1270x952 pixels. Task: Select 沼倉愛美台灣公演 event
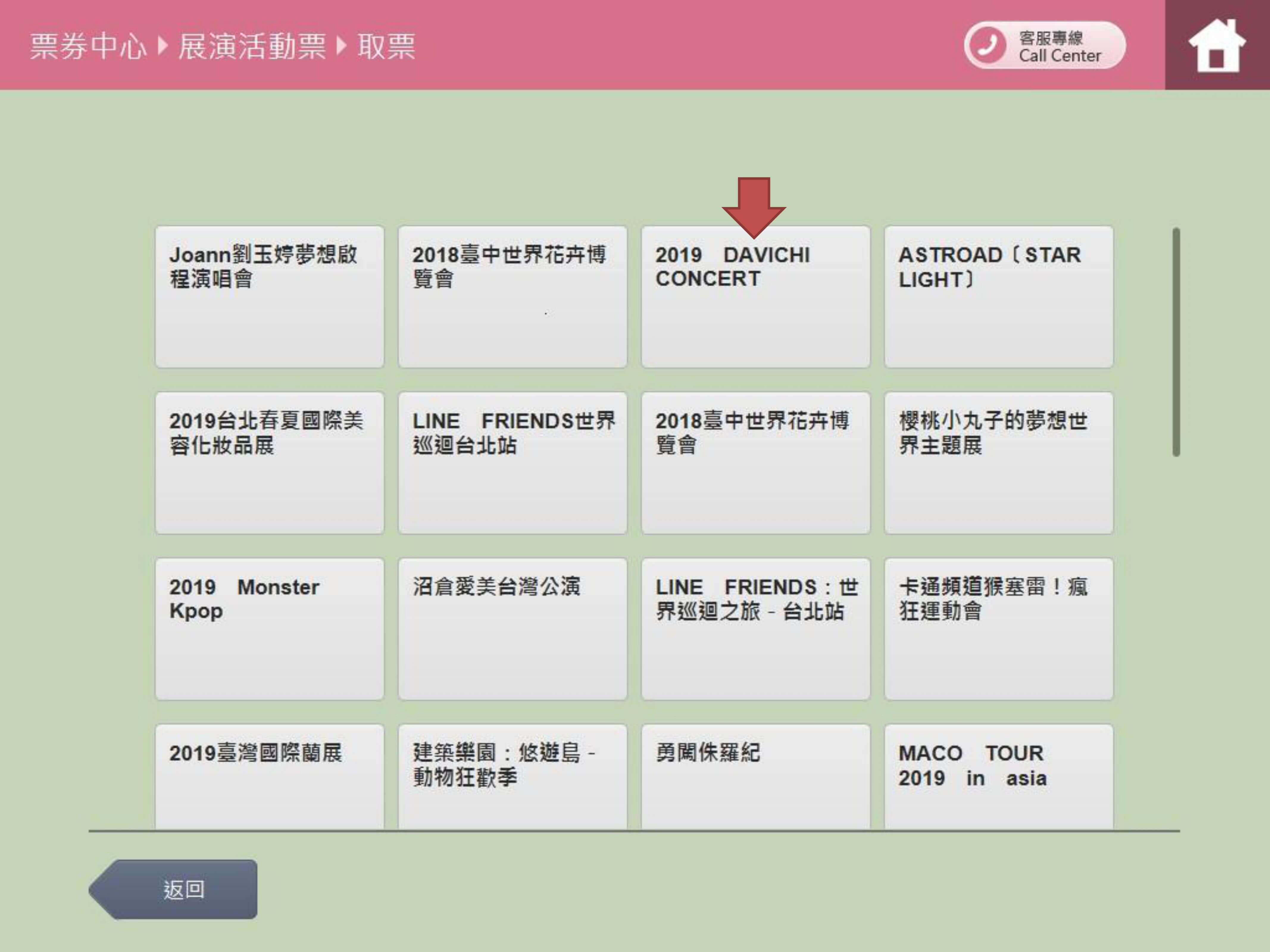click(x=513, y=629)
